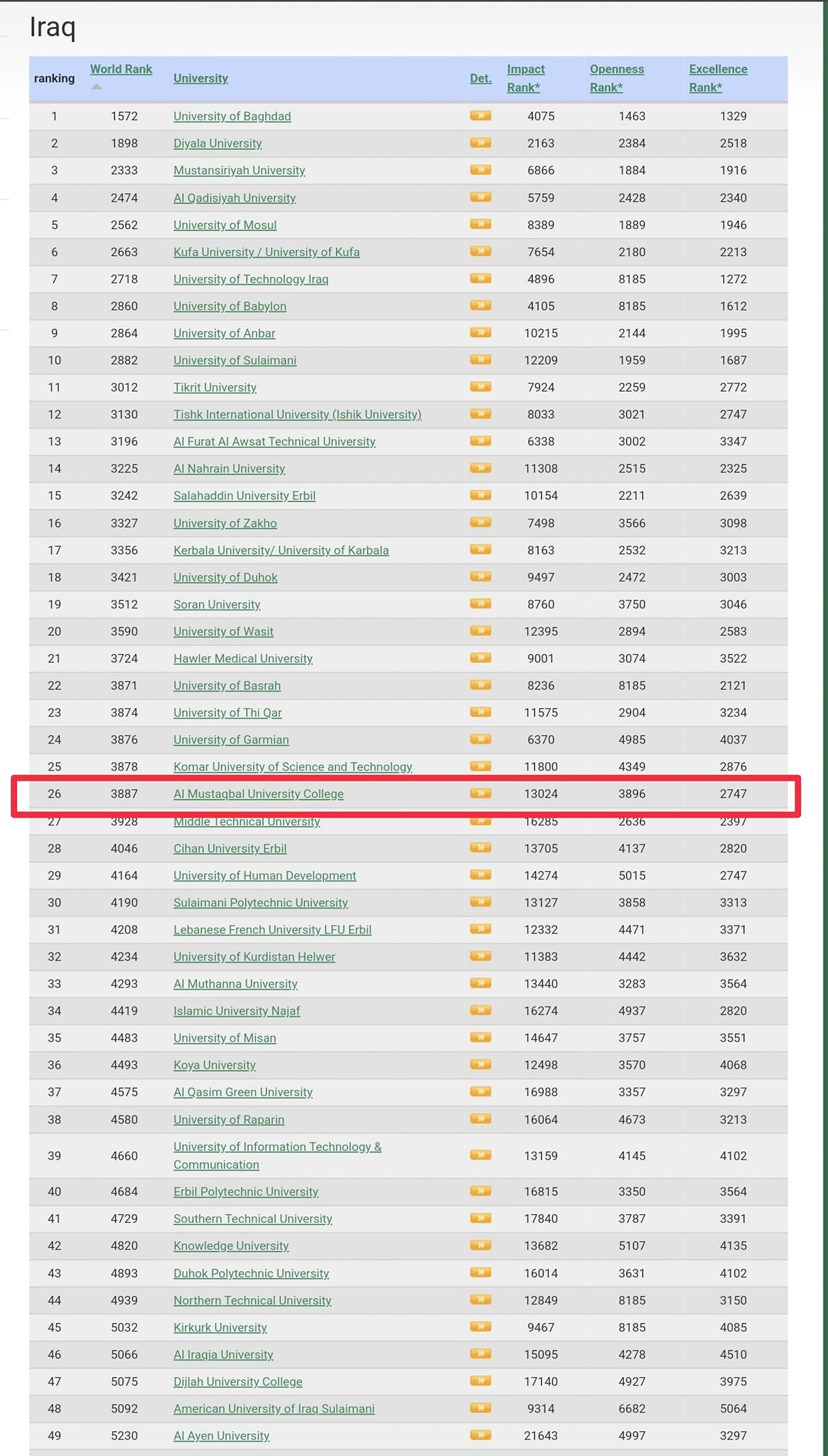
Task: Open details icon for Kirkurk University
Action: coord(480,1327)
